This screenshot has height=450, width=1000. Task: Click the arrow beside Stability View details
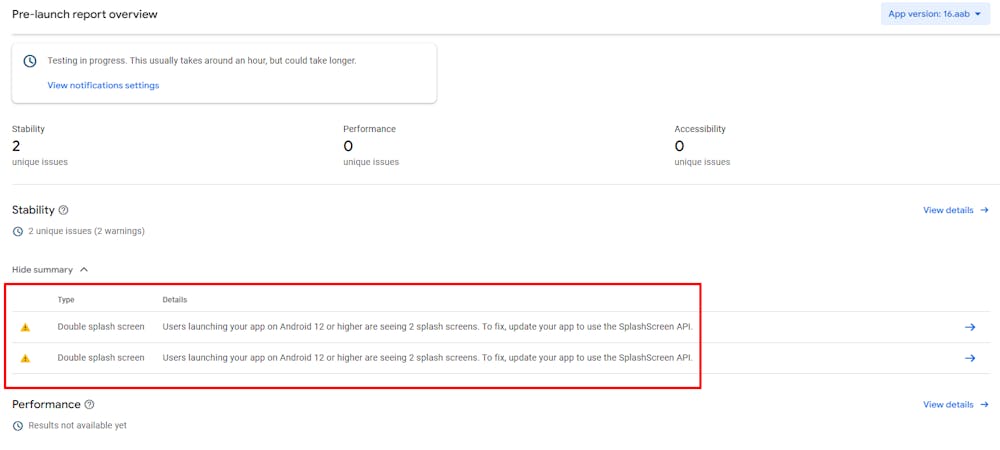pos(985,210)
